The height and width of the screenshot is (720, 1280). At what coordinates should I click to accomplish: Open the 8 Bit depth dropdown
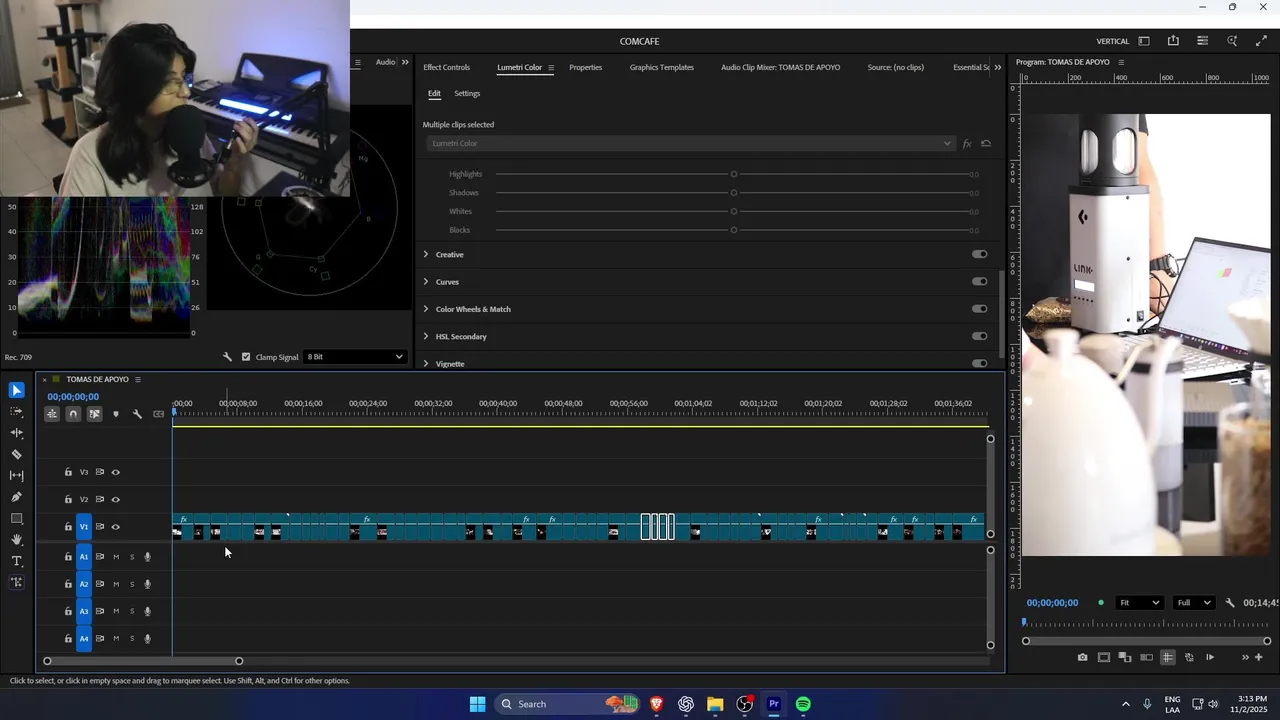click(x=355, y=357)
